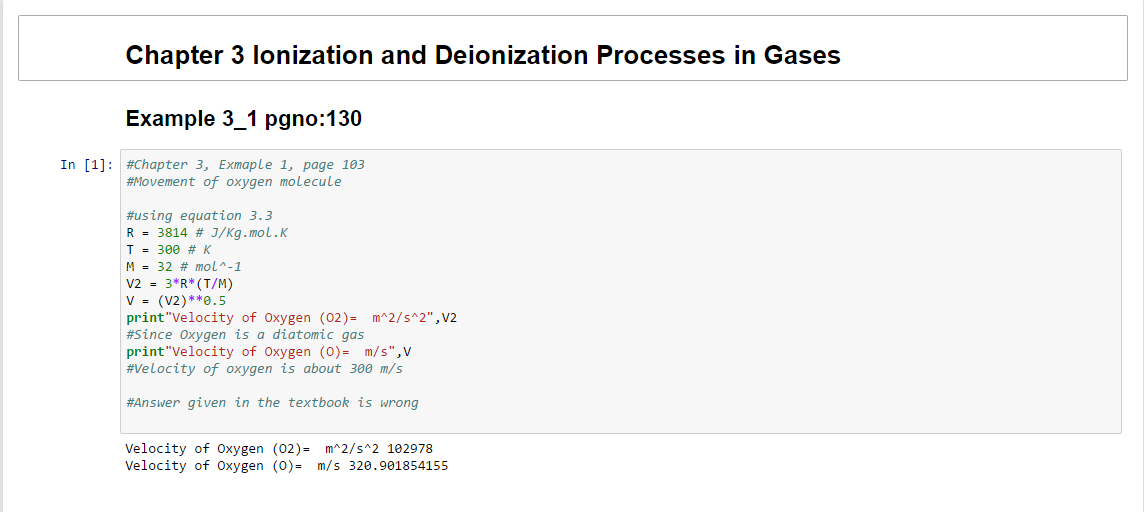Image resolution: width=1144 pixels, height=512 pixels.
Task: Click the '#Chapter 3, Exmaple 1' comment line
Action: [x=245, y=165]
